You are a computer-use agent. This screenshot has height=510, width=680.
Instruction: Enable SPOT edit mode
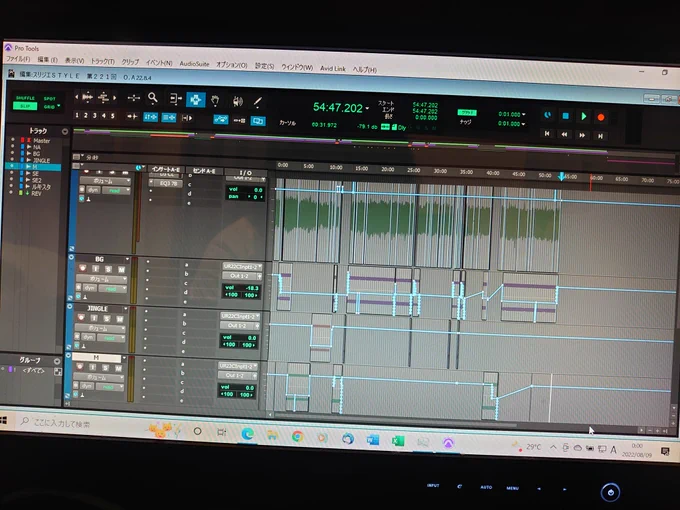pos(50,99)
